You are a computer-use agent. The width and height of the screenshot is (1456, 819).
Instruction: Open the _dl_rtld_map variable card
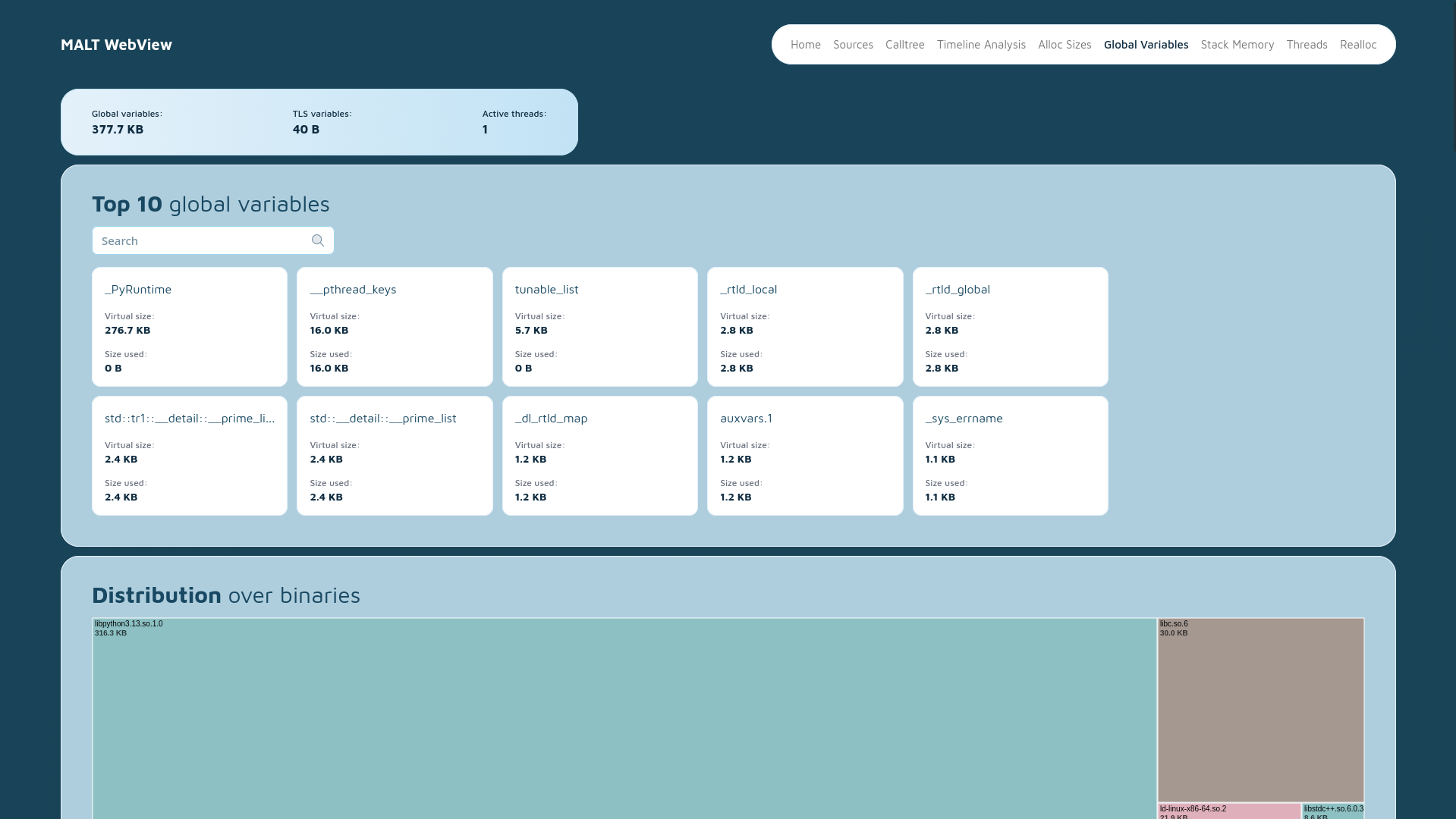coord(599,456)
